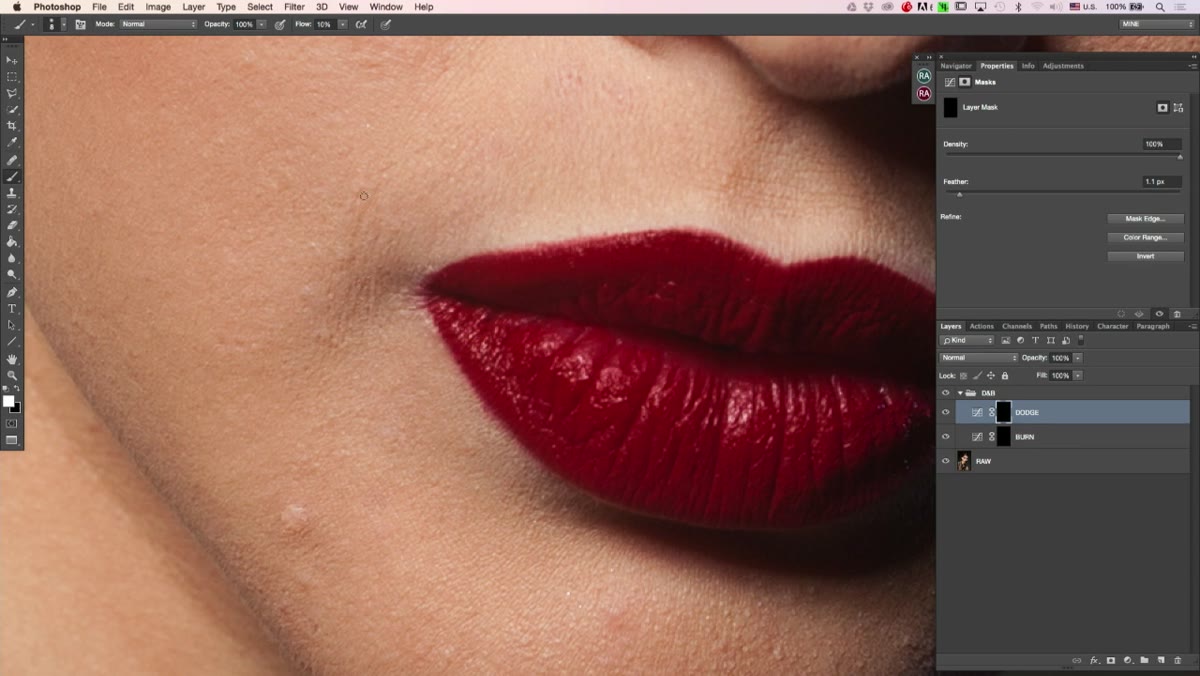Open layer blend mode Normal dropdown
This screenshot has width=1200, height=676.
pyautogui.click(x=979, y=358)
